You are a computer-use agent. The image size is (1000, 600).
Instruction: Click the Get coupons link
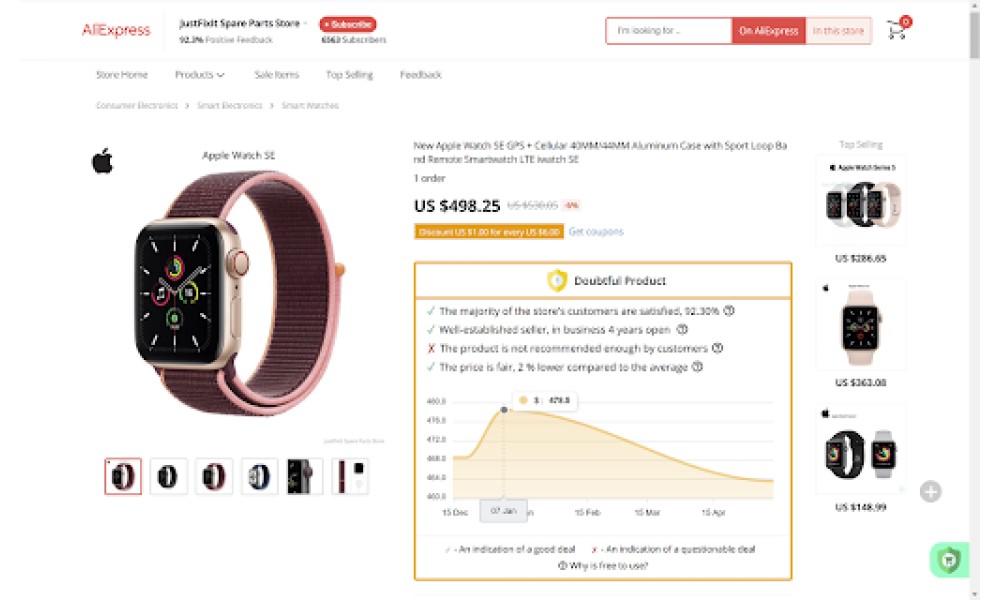pos(596,231)
